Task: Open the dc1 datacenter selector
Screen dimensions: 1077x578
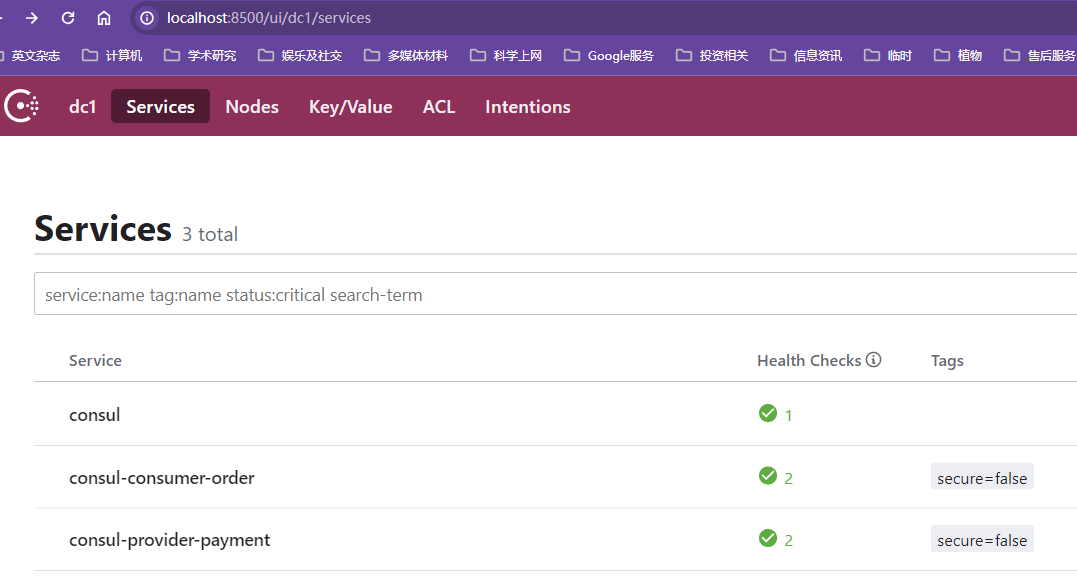Action: (82, 106)
